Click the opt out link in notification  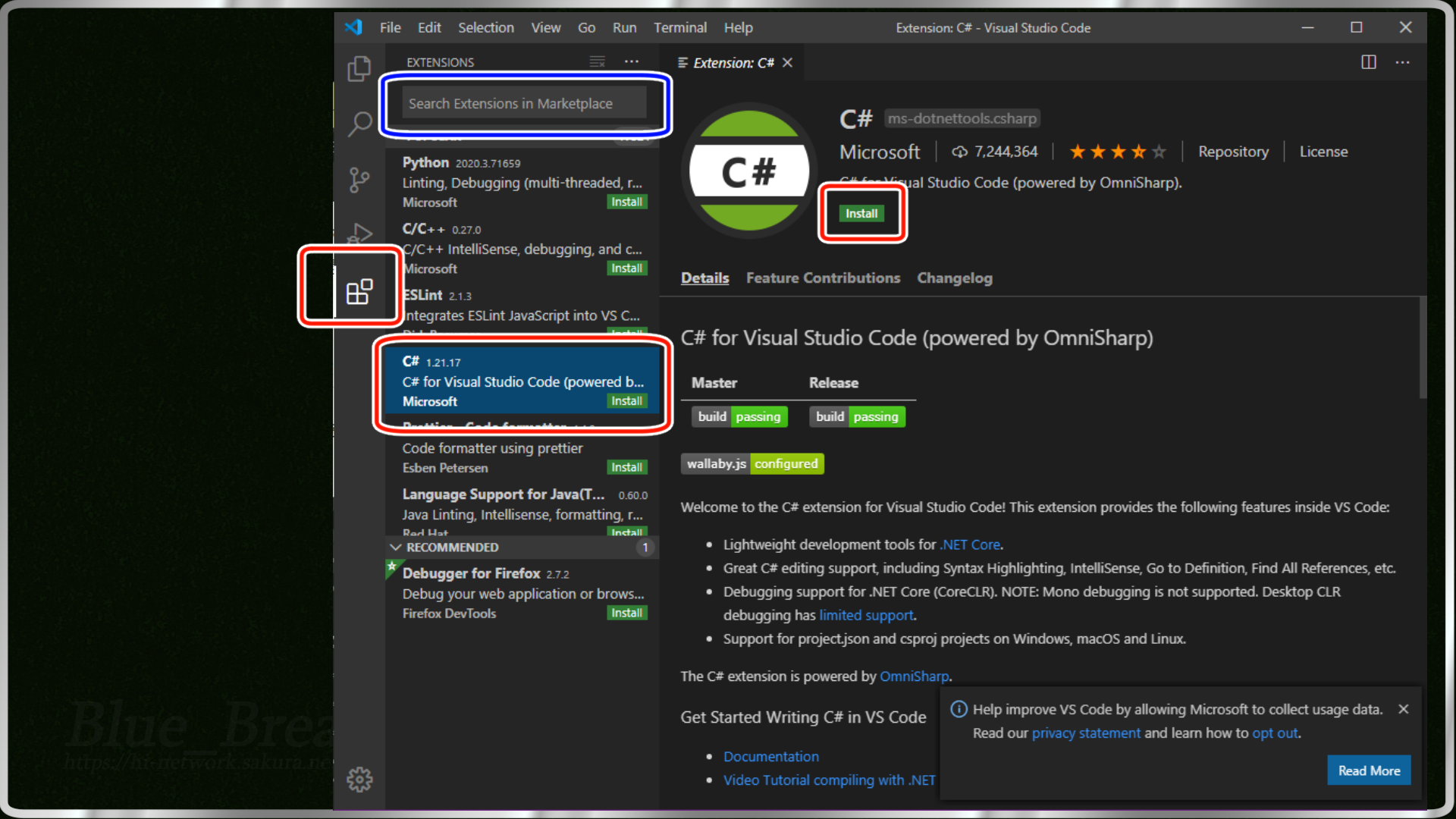[1274, 732]
